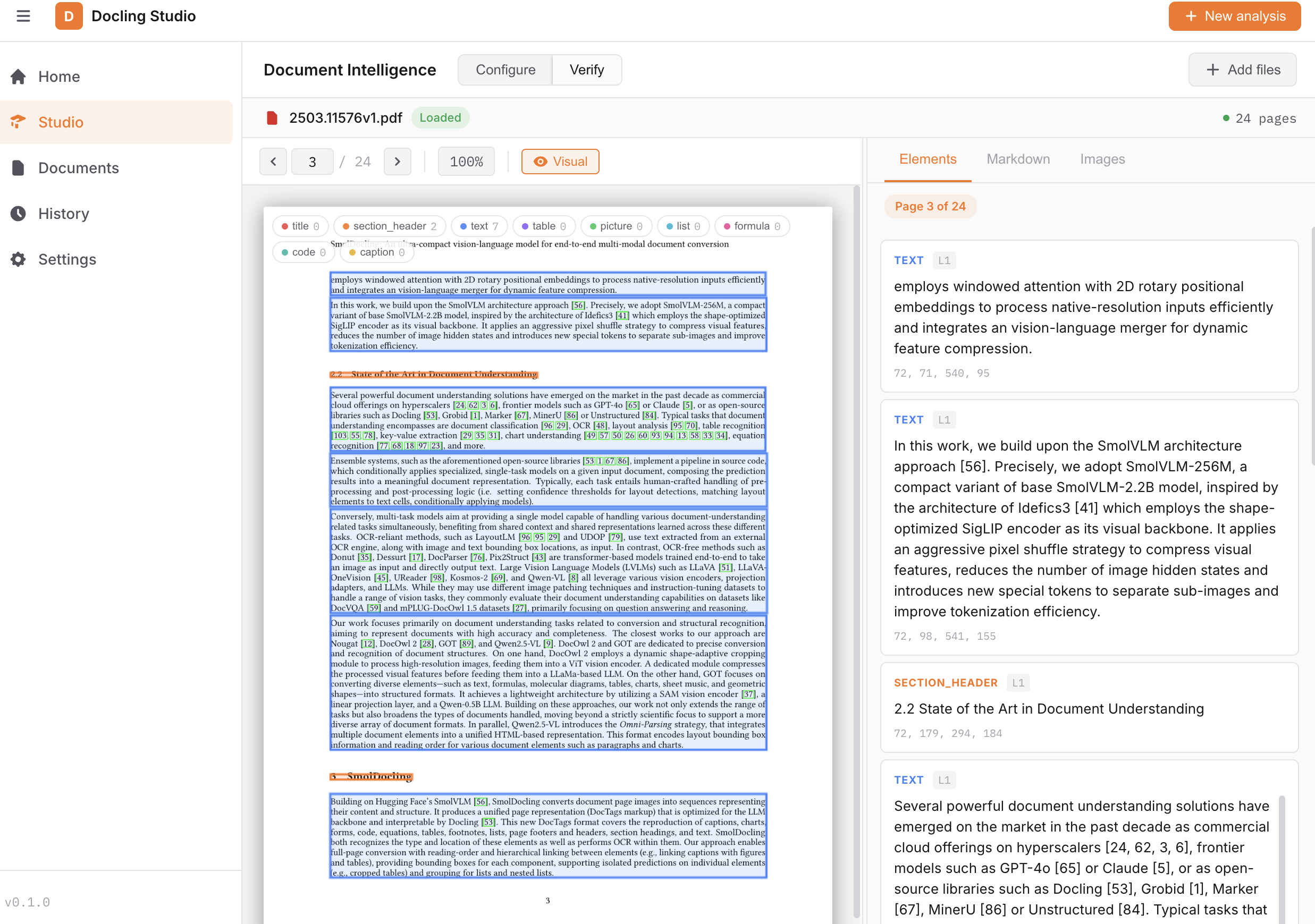Click the Studio graduation cap icon
The width and height of the screenshot is (1315, 924).
(18, 122)
